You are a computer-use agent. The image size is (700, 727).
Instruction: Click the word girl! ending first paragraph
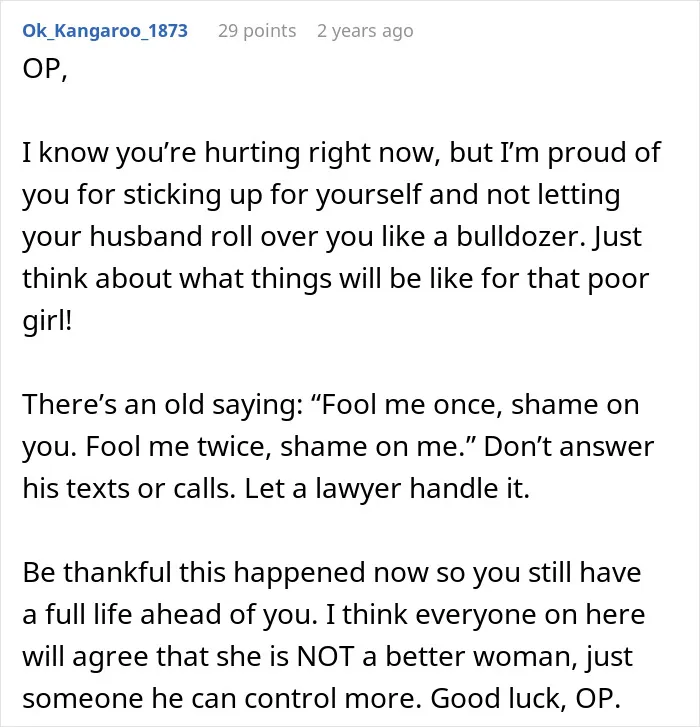click(x=47, y=321)
